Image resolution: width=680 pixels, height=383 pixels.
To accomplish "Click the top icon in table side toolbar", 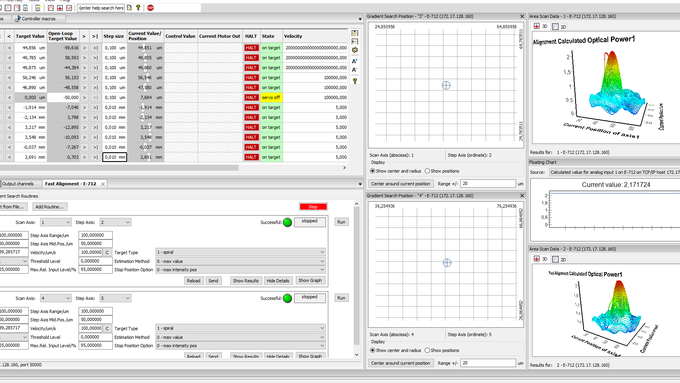I will tap(355, 33).
